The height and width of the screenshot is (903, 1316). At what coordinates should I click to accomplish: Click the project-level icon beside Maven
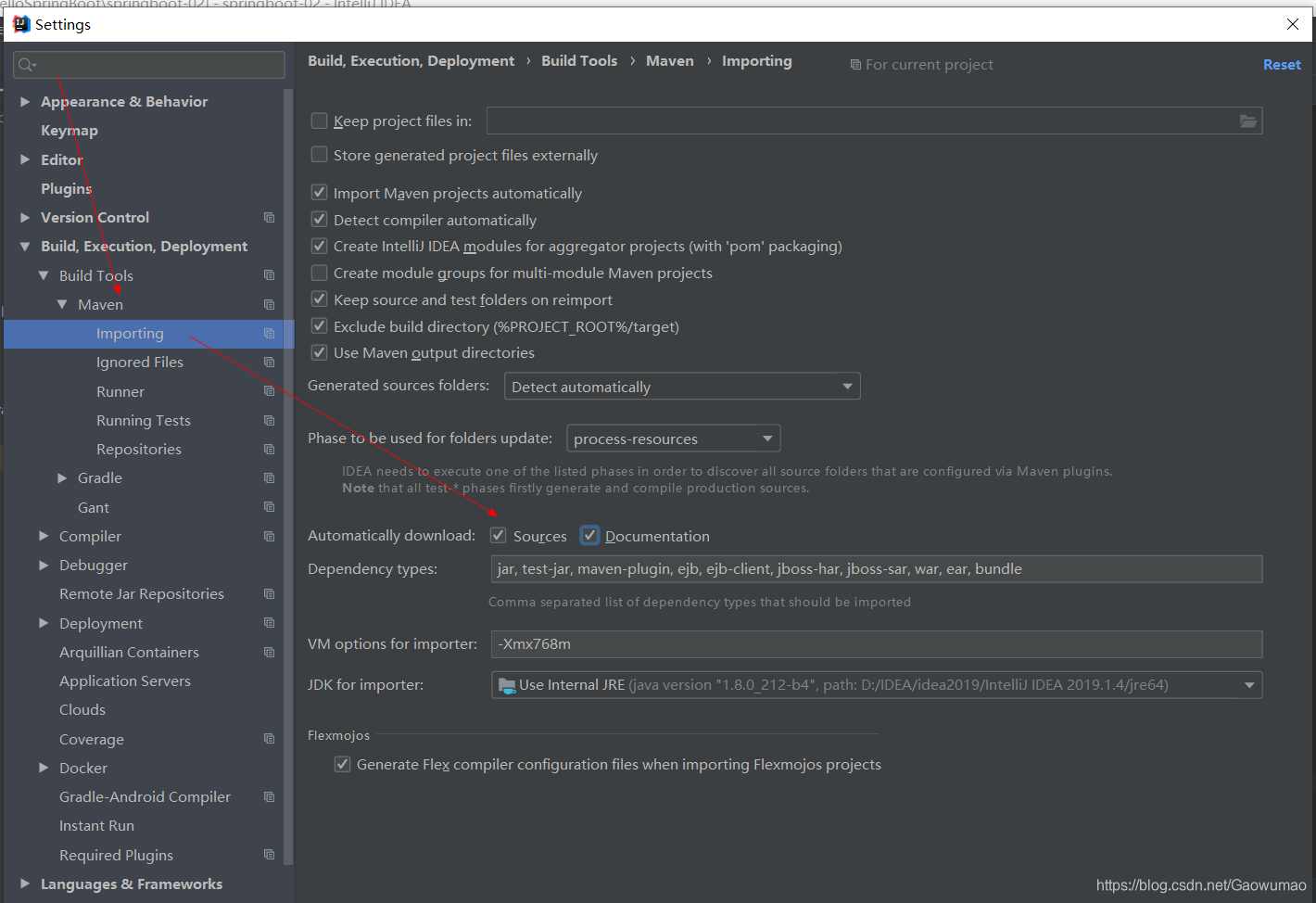point(269,305)
